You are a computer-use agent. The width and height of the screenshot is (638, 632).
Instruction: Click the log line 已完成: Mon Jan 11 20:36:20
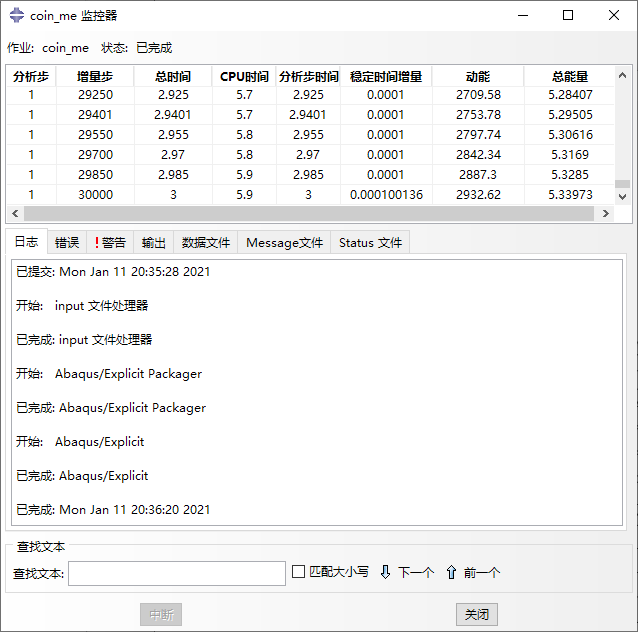[x=113, y=510]
